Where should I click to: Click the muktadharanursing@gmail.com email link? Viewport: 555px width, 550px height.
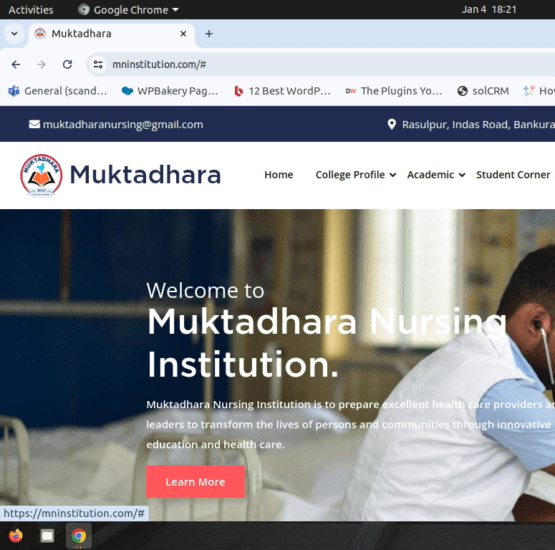tap(123, 124)
